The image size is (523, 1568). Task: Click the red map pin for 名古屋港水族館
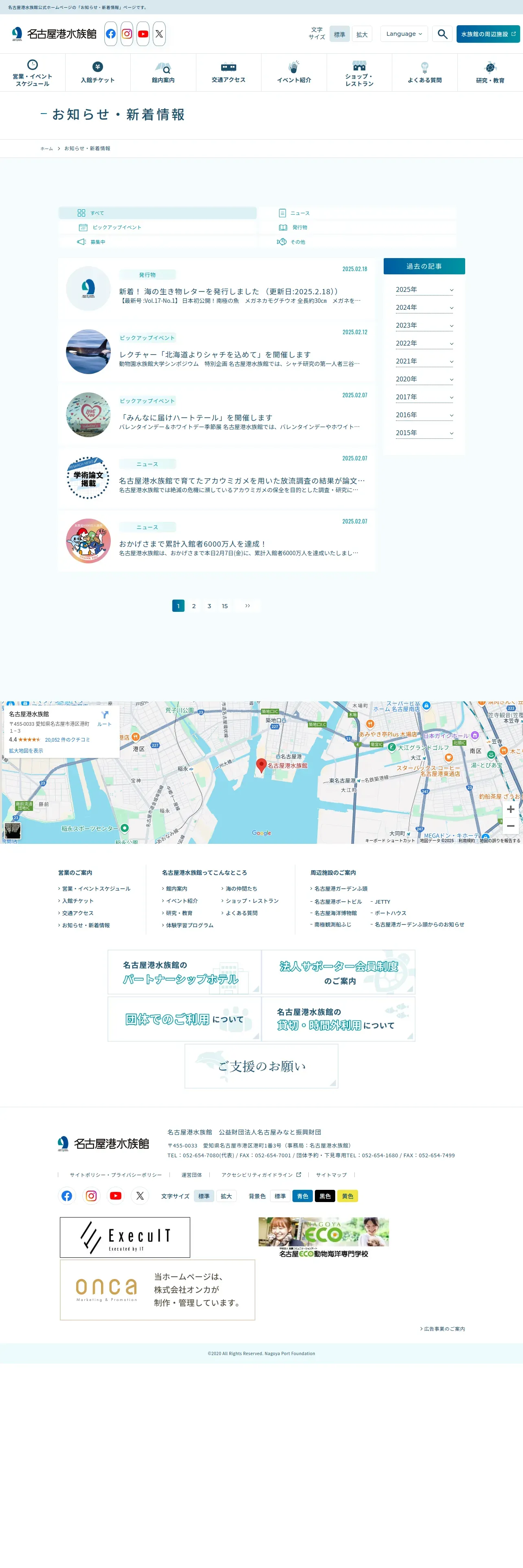coord(261,765)
